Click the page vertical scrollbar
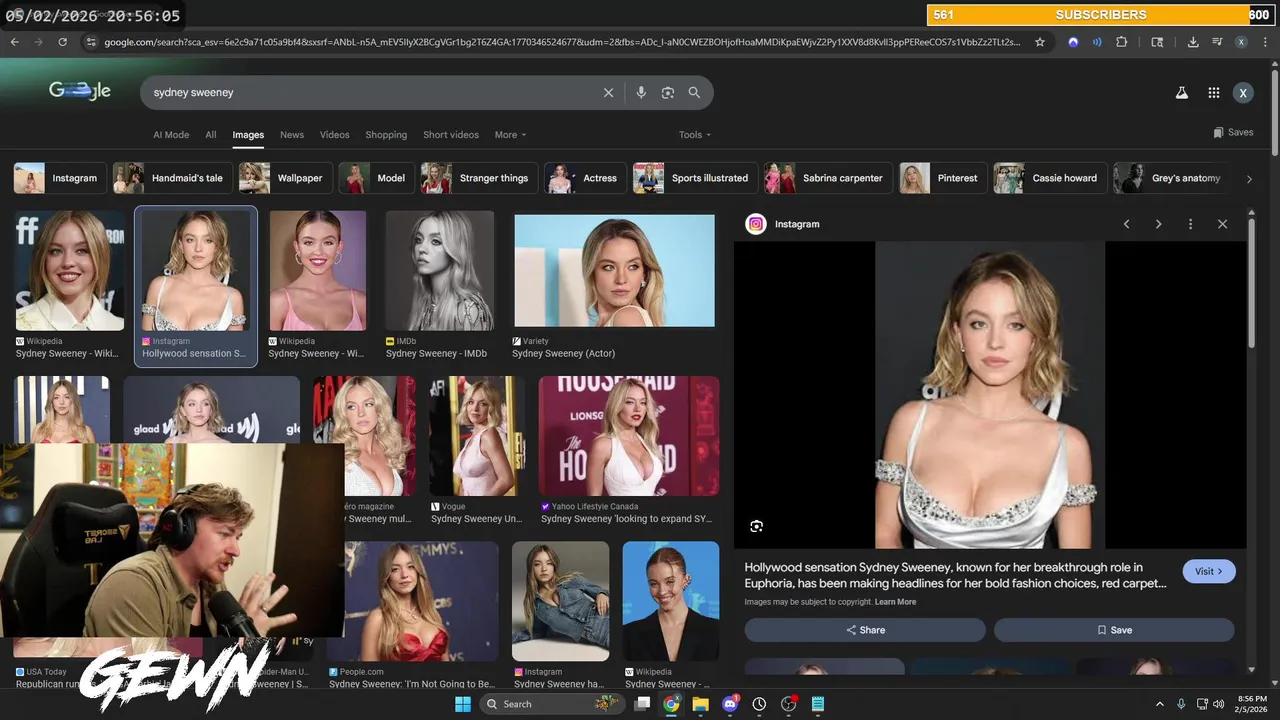 click(1274, 110)
